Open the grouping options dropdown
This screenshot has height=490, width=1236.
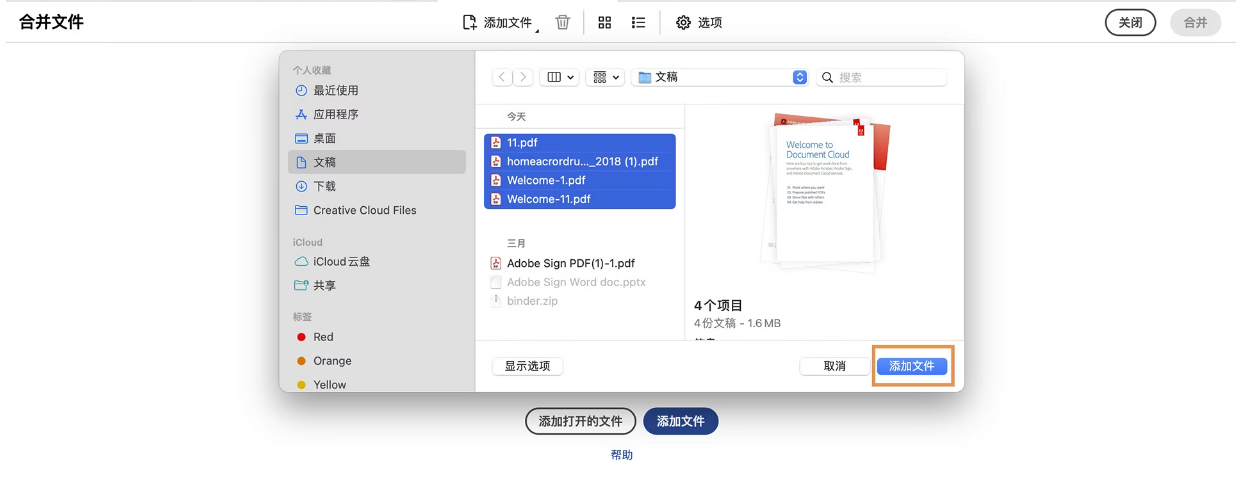click(605, 77)
